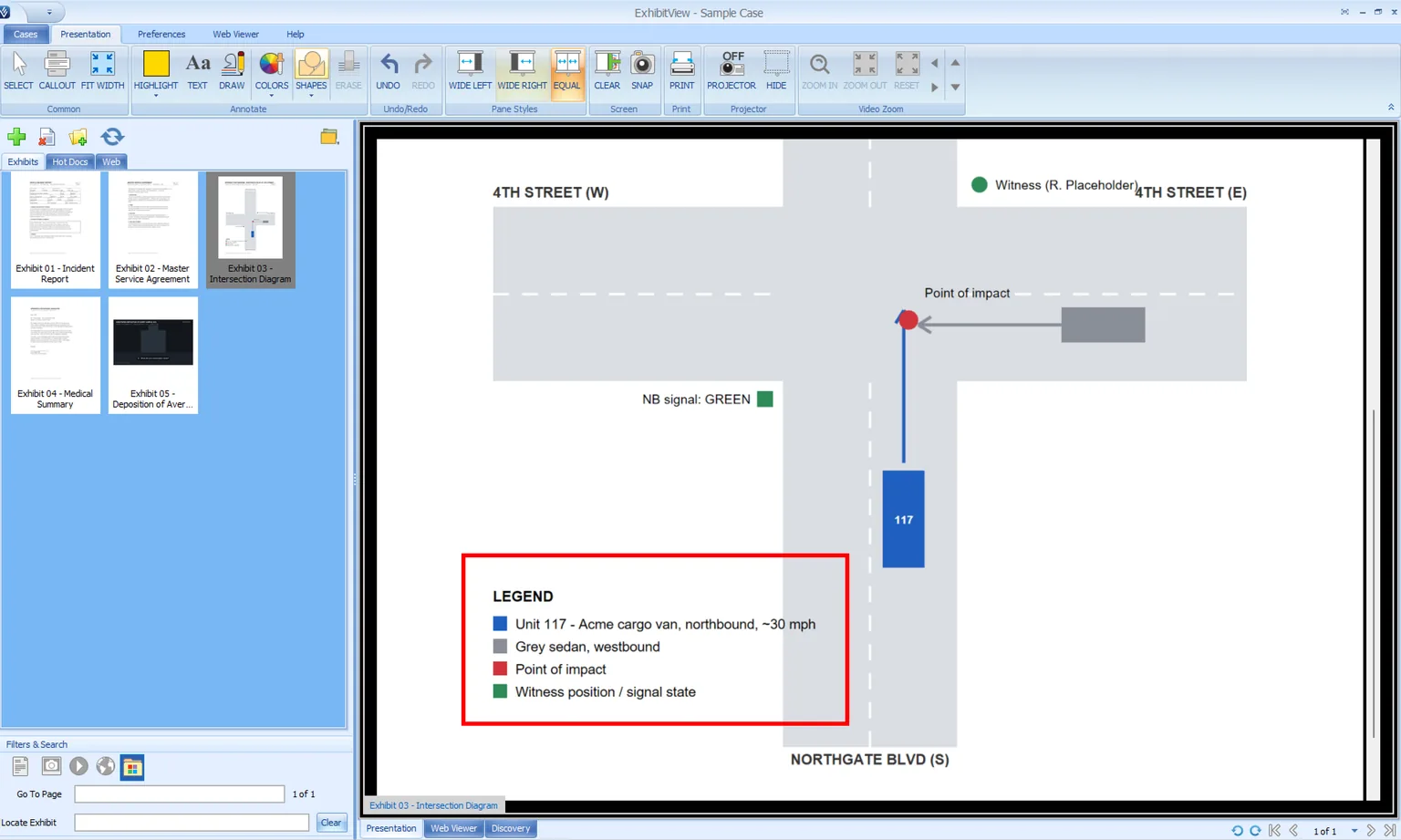Toggle the Projector OFF switch

732,70
